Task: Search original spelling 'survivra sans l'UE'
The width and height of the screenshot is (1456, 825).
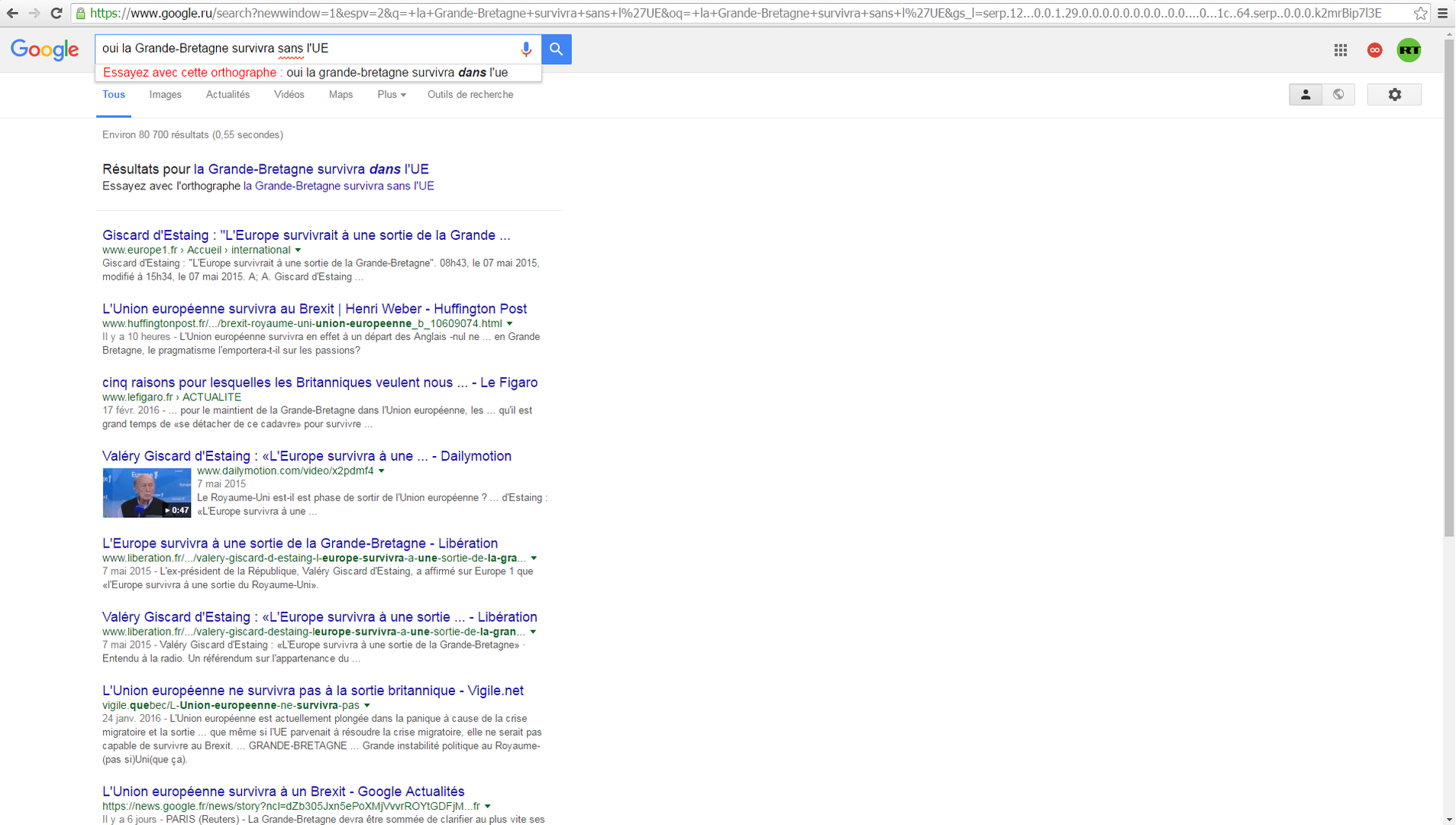Action: (x=338, y=186)
